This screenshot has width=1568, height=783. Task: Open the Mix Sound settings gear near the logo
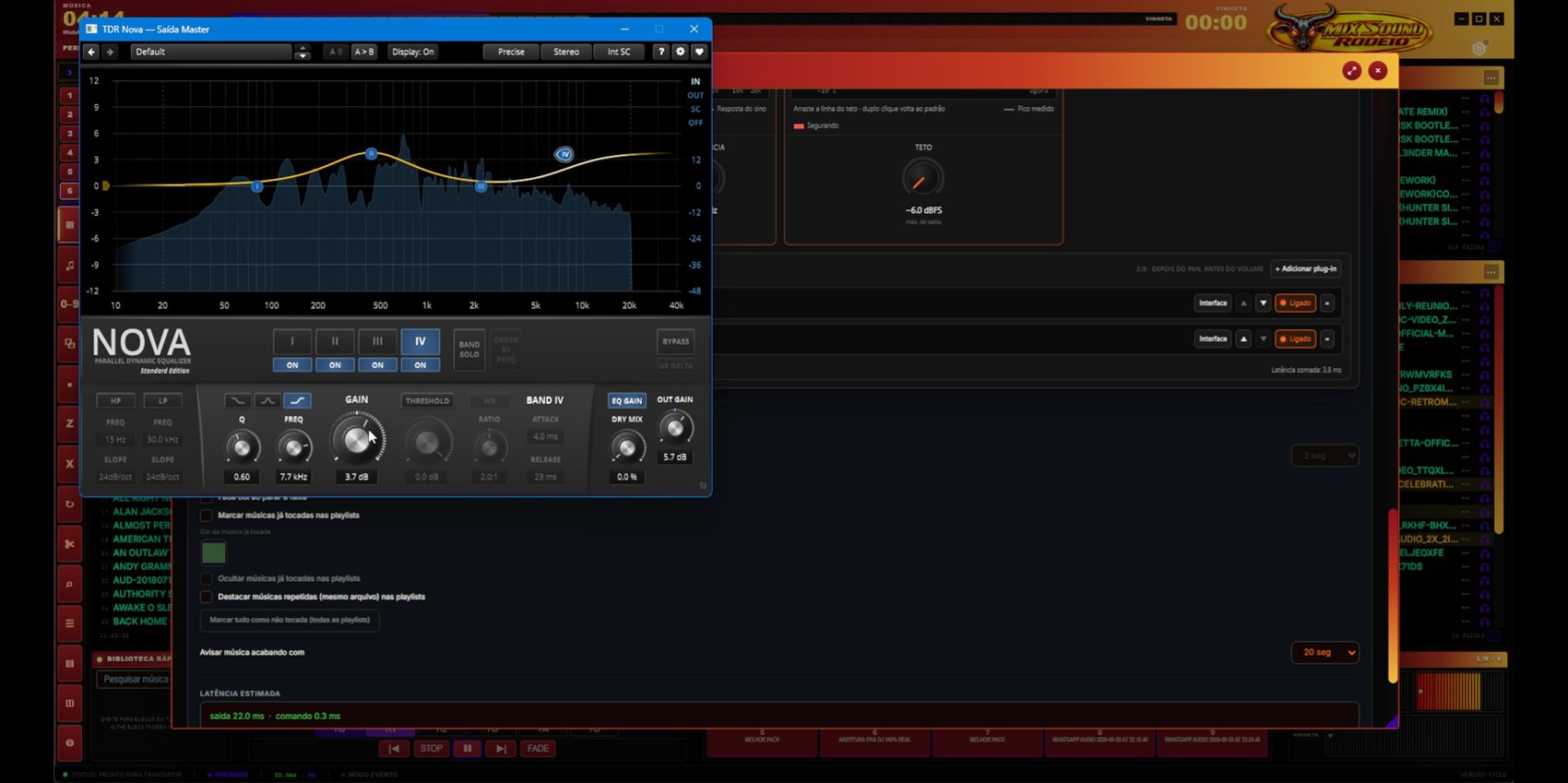pos(1479,48)
